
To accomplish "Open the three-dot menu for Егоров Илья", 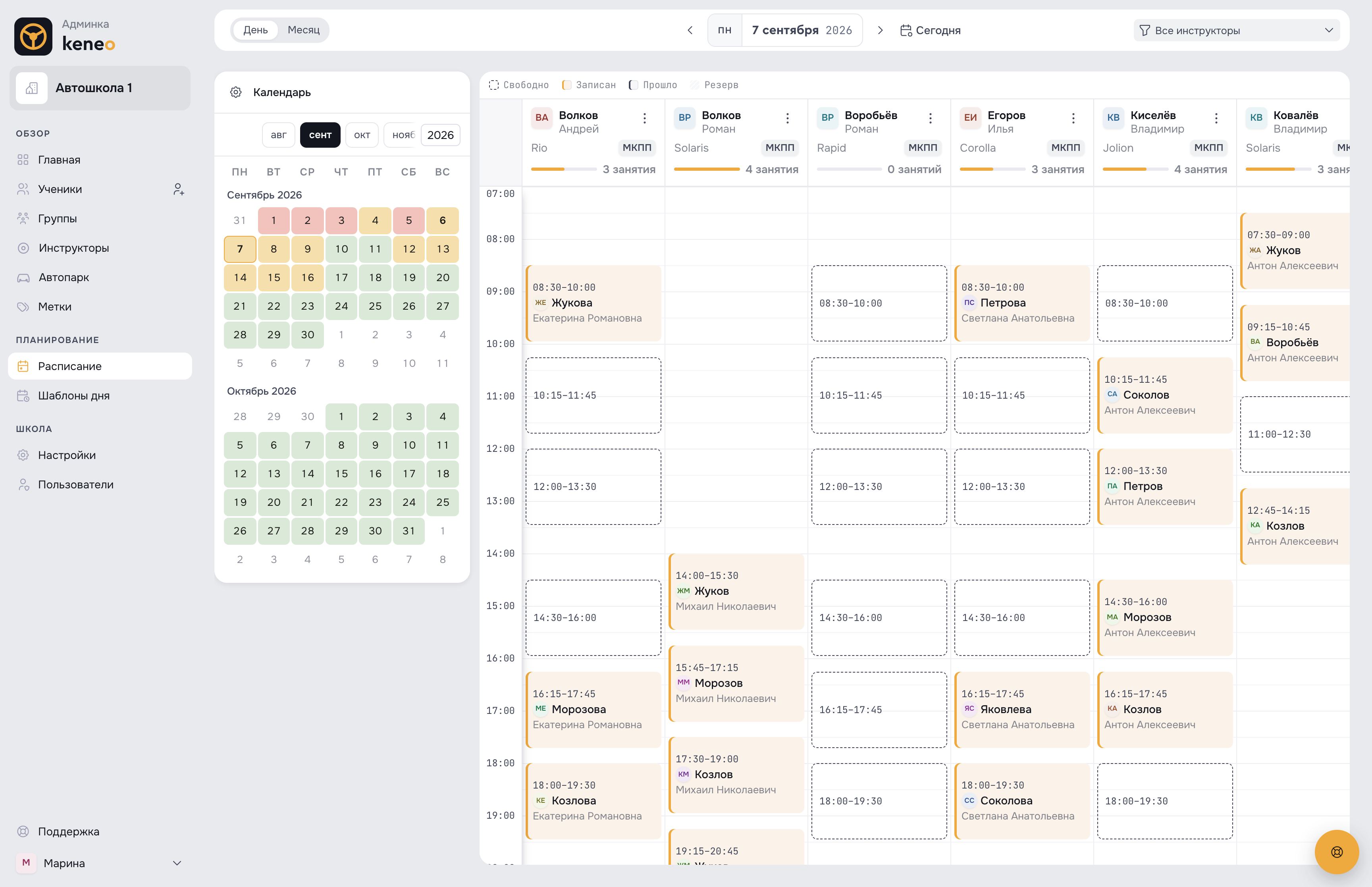I will pos(1073,118).
